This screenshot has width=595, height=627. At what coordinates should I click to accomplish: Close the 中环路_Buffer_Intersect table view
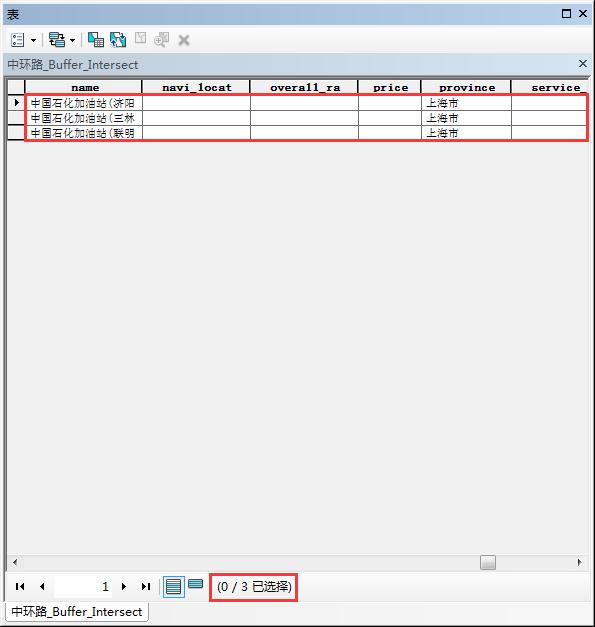click(583, 63)
